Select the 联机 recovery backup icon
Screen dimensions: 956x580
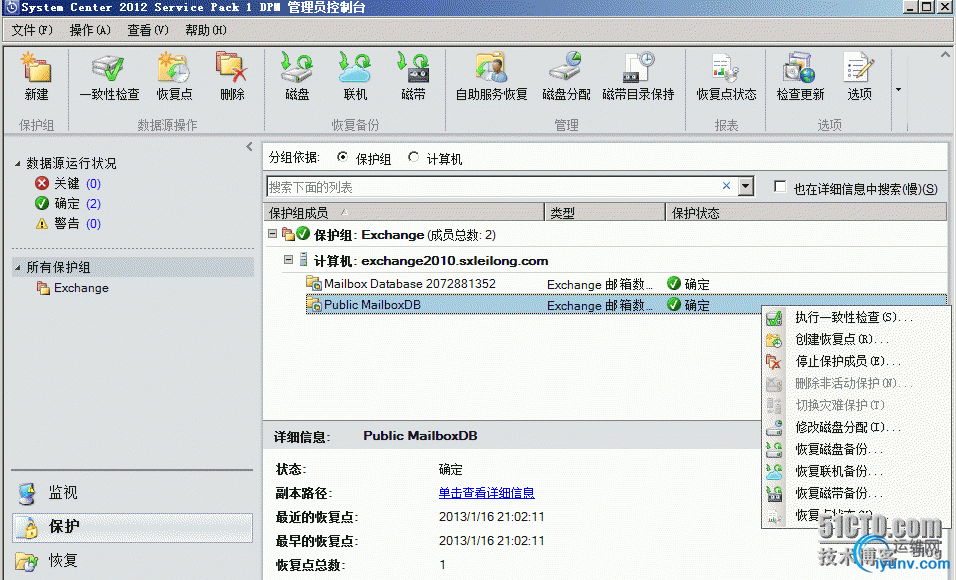click(355, 68)
